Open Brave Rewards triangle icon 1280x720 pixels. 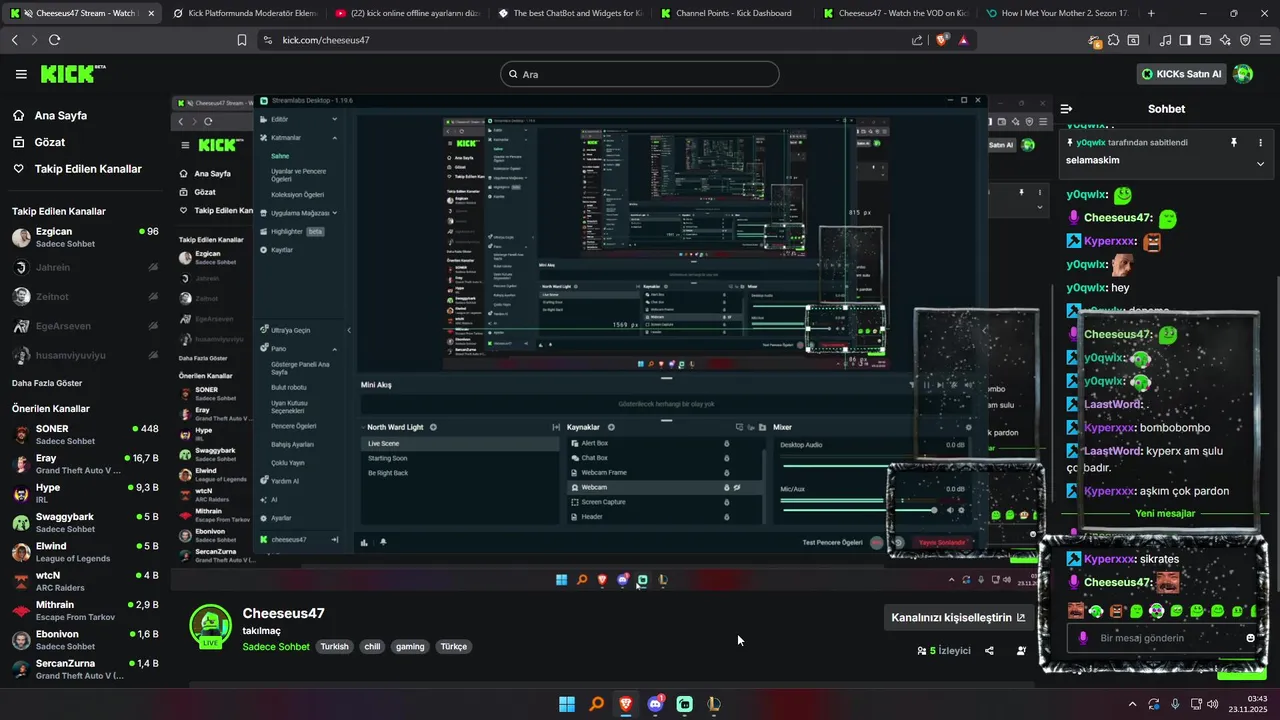963,40
